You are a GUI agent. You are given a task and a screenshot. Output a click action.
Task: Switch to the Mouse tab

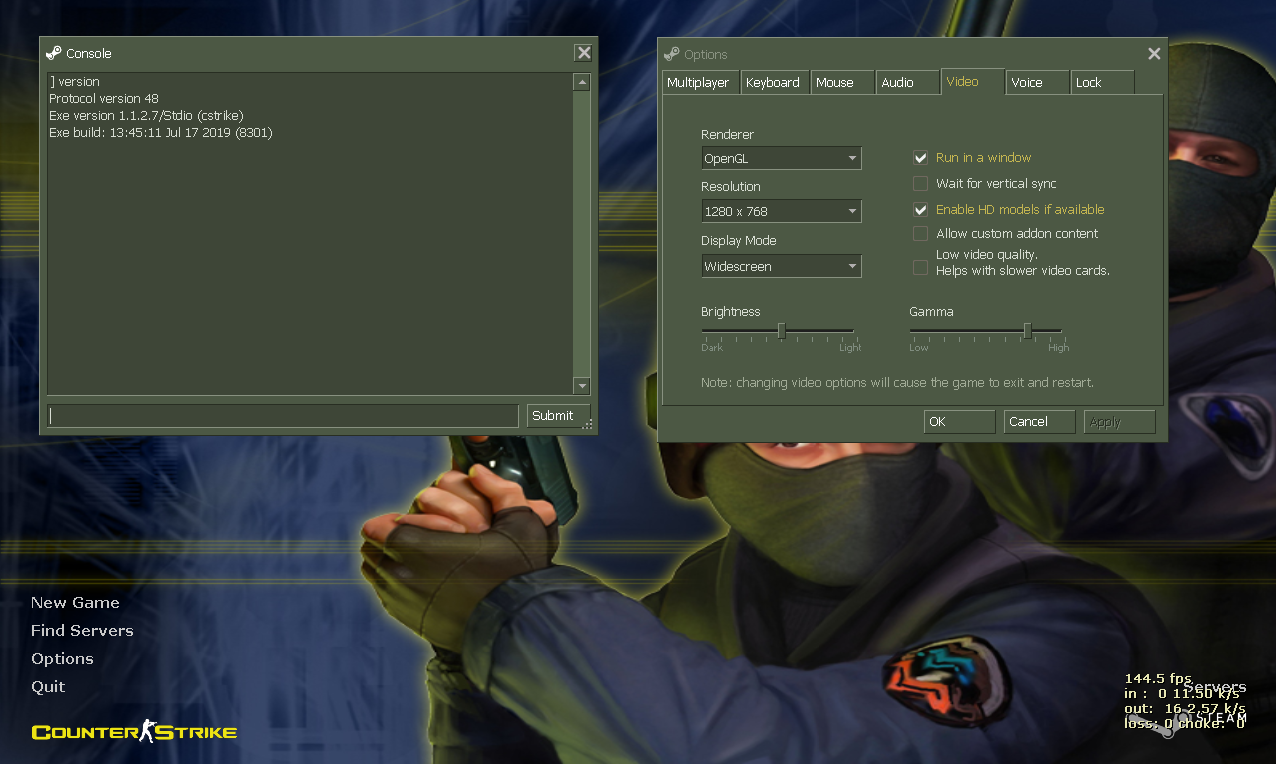click(x=842, y=82)
